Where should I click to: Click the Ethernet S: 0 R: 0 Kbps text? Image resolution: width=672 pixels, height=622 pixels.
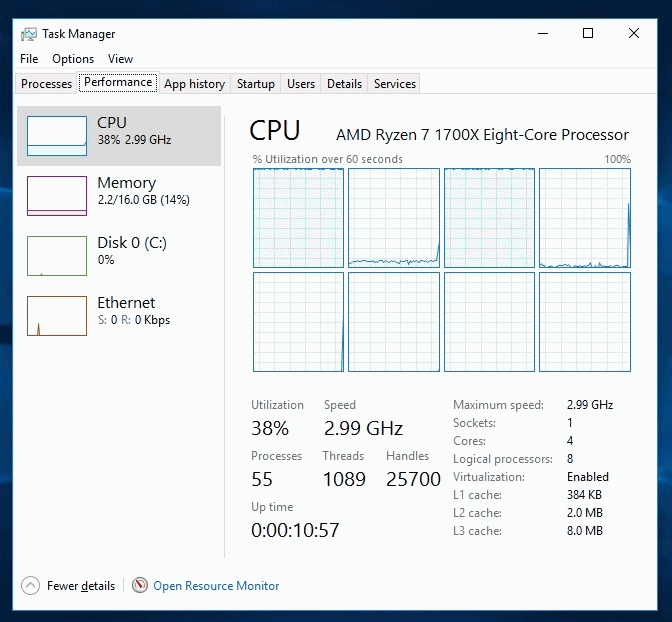[134, 320]
